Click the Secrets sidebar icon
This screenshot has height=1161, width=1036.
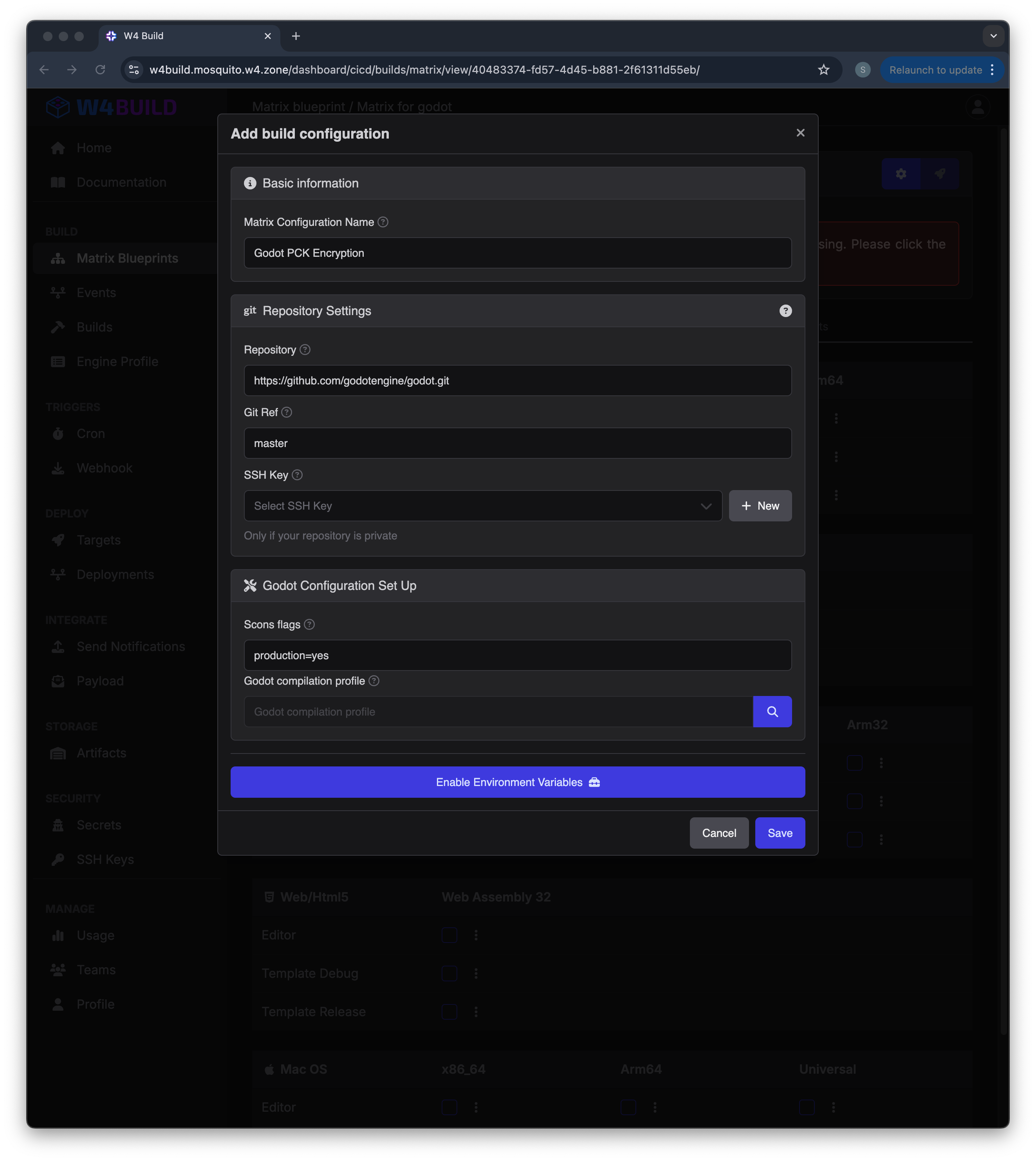pyautogui.click(x=58, y=825)
